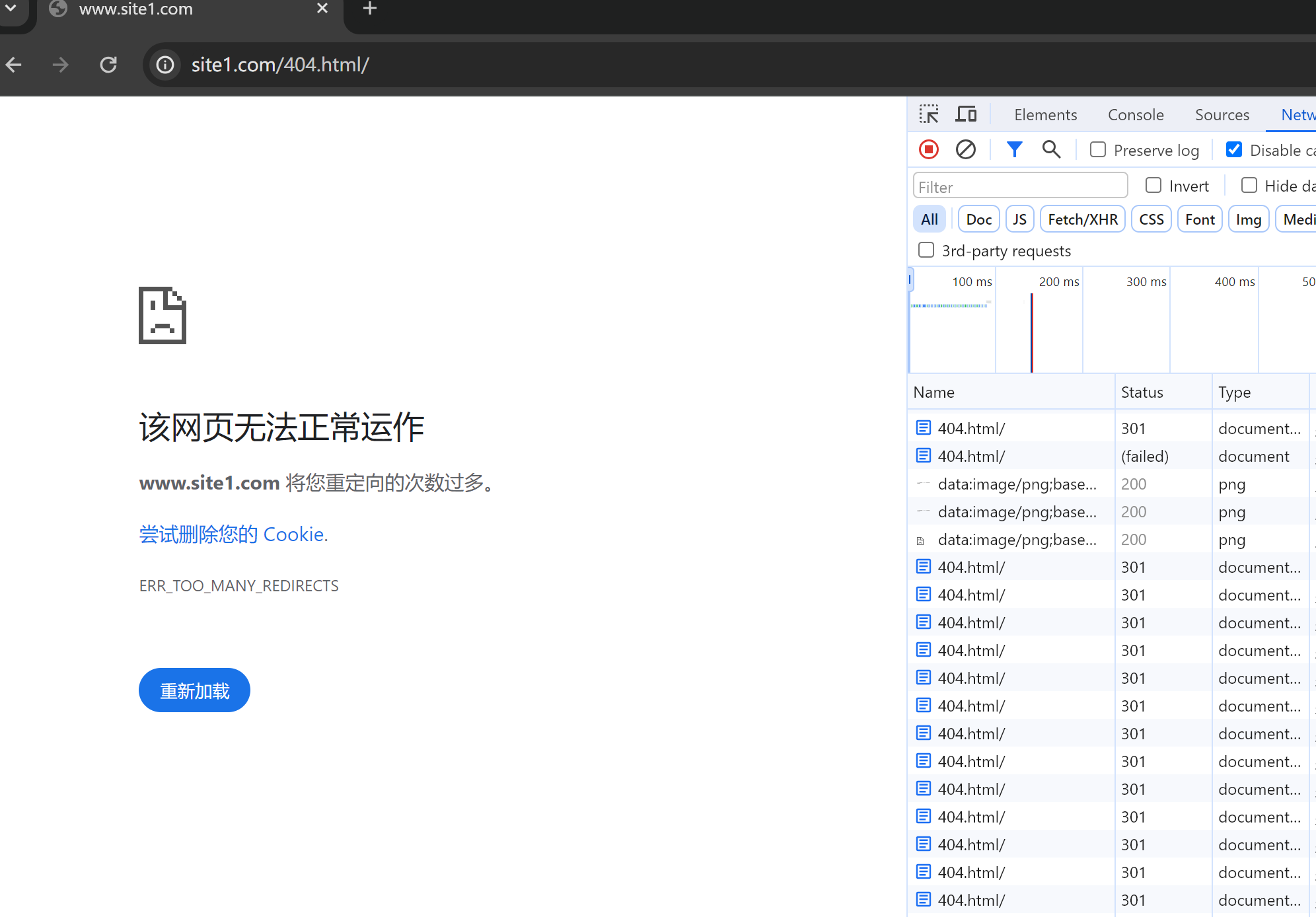
Task: Open network search with magnifier icon
Action: point(1050,150)
